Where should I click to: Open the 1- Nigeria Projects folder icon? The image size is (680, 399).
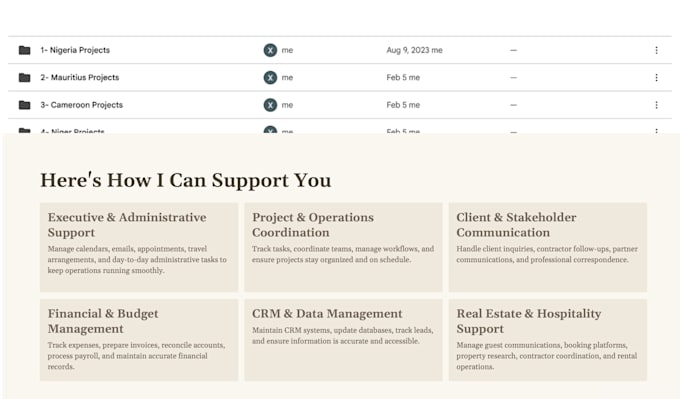click(24, 50)
